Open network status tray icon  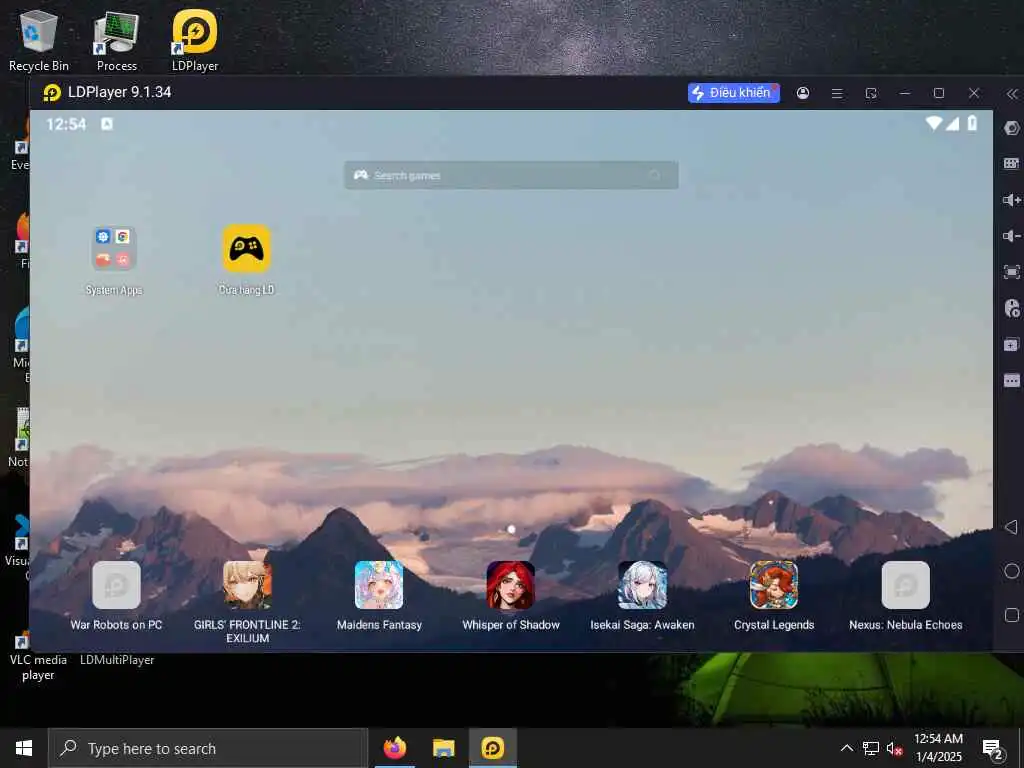pyautogui.click(x=871, y=748)
